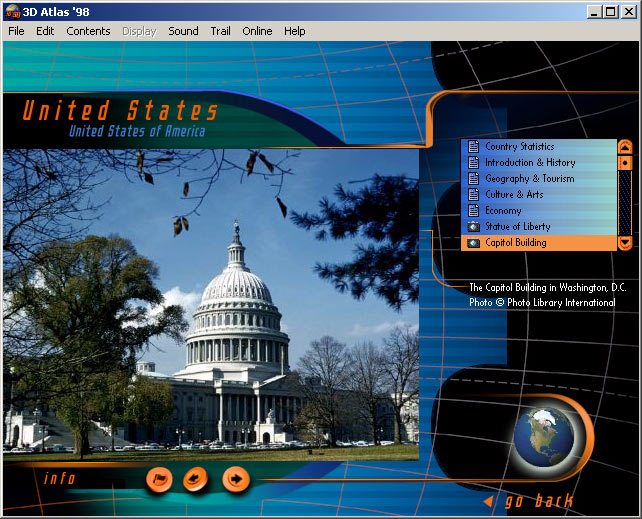Click the camera icon beside Statue of Liberty

tap(474, 226)
